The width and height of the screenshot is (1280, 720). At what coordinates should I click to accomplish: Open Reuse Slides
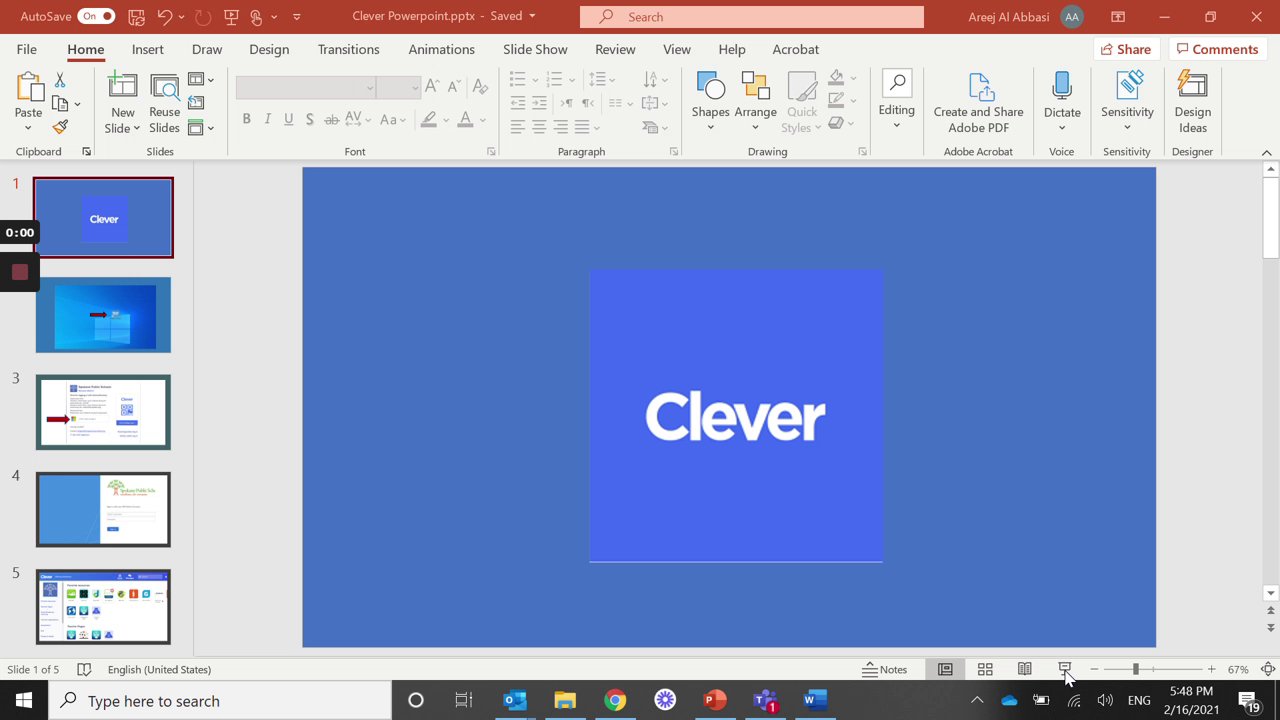tap(164, 104)
